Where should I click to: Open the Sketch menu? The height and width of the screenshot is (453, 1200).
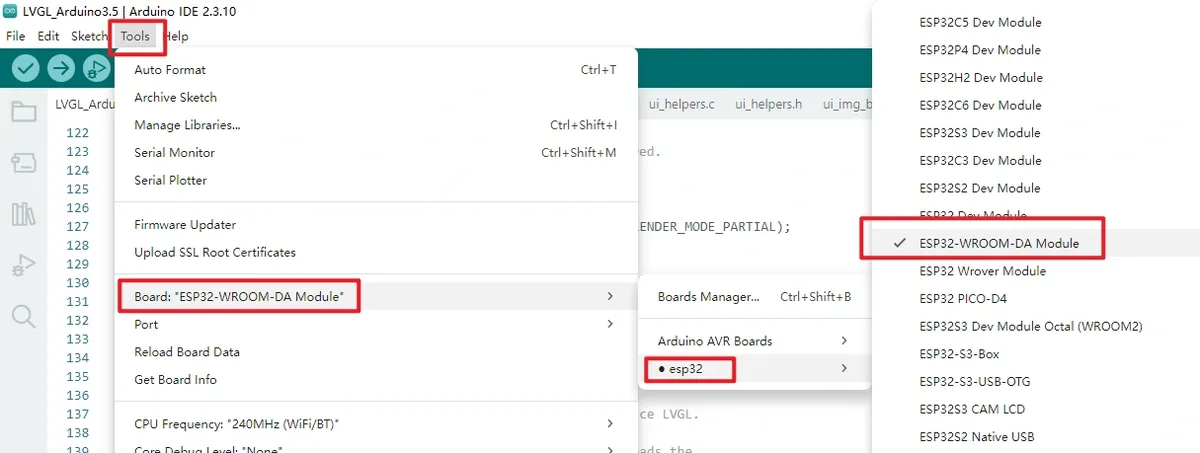pyautogui.click(x=89, y=36)
